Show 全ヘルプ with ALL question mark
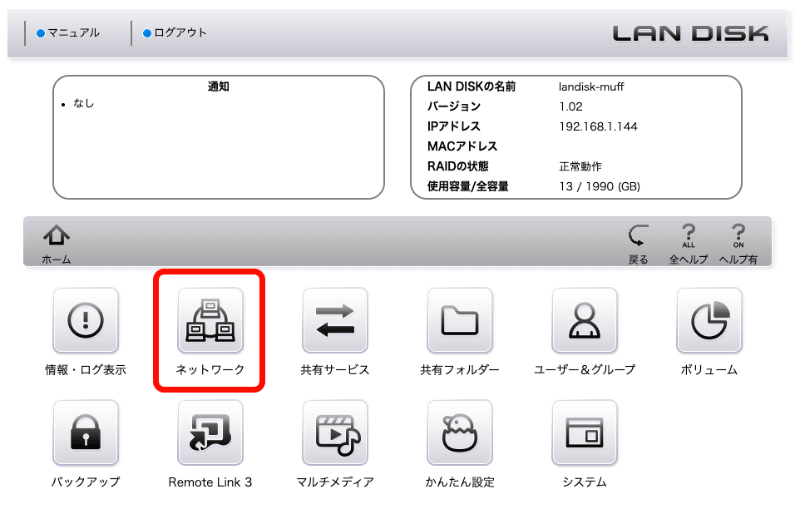800x514 pixels. pyautogui.click(x=688, y=243)
